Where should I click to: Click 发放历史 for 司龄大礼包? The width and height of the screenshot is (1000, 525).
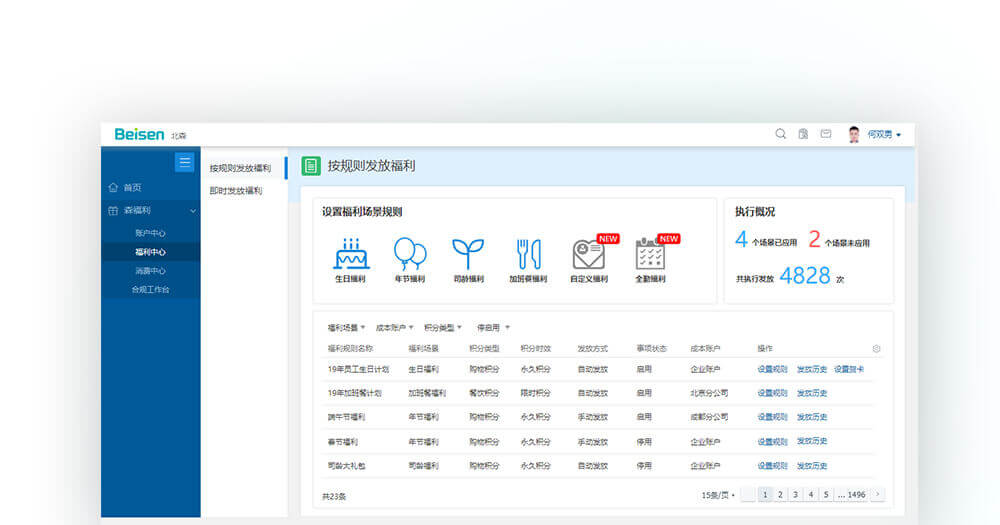point(812,466)
